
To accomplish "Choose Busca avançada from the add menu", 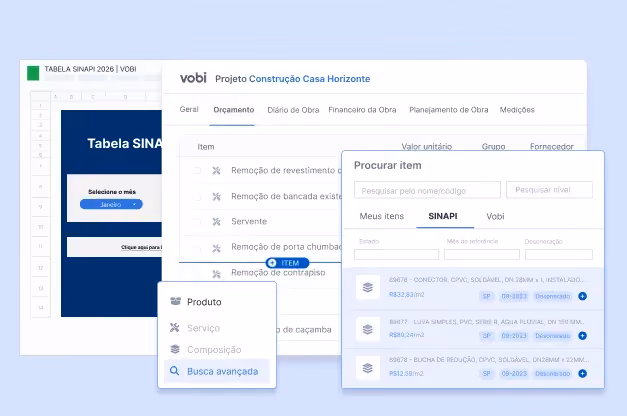I will pos(217,371).
